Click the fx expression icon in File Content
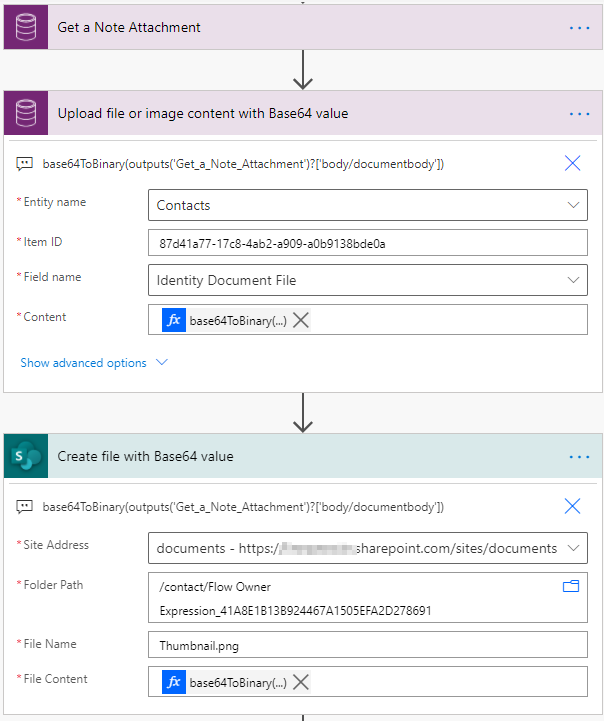604x721 pixels. [173, 682]
